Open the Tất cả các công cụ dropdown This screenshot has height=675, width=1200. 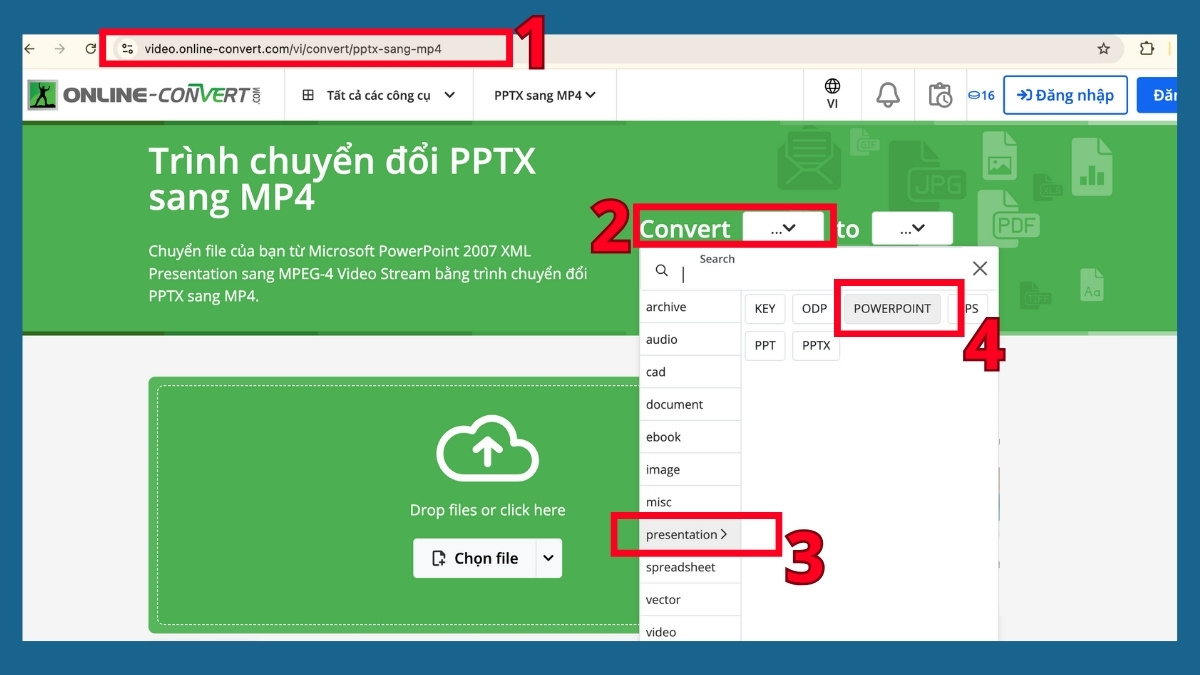[378, 94]
